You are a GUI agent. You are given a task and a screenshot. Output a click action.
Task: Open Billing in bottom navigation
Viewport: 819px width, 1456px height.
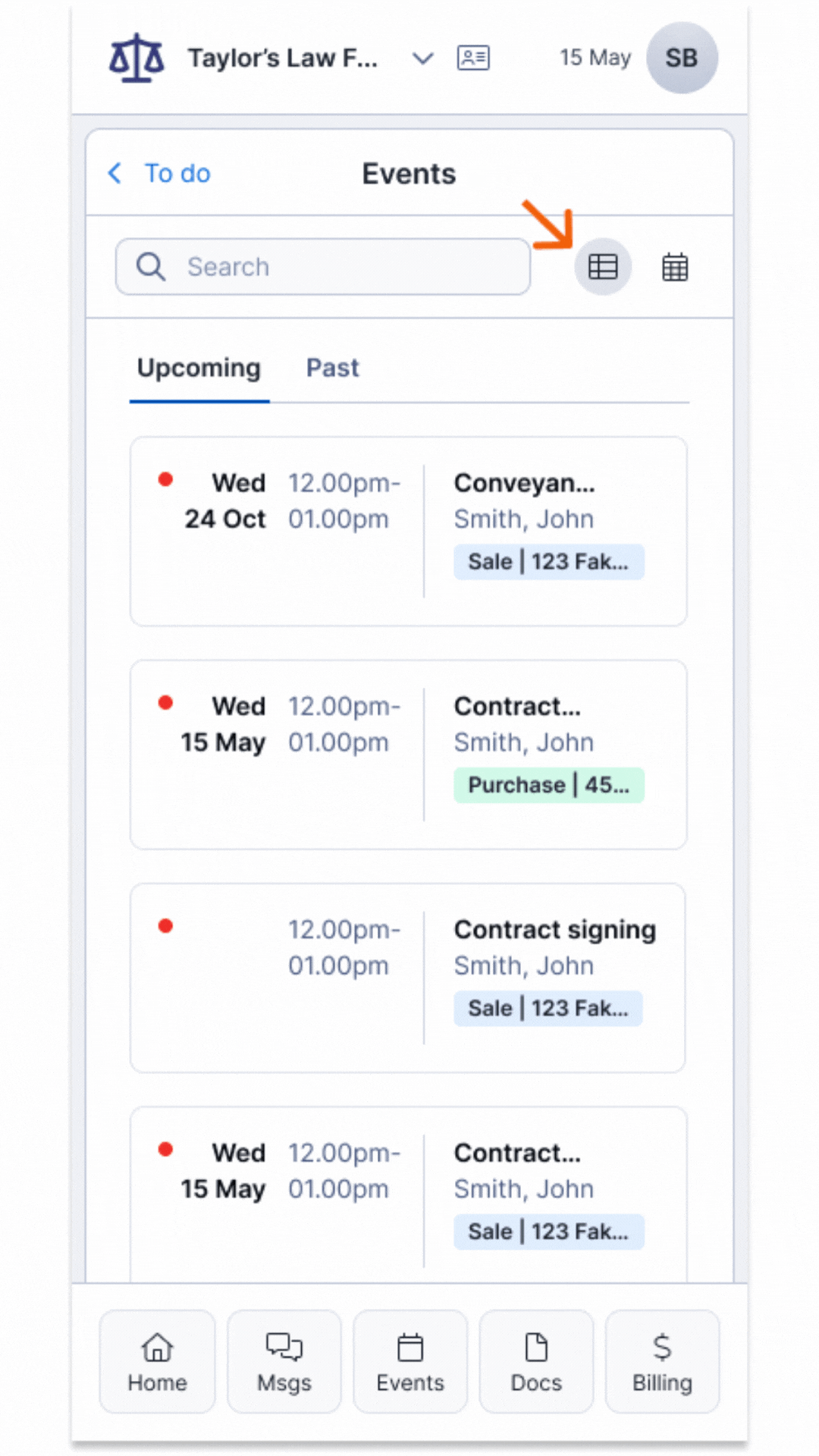pos(662,1361)
